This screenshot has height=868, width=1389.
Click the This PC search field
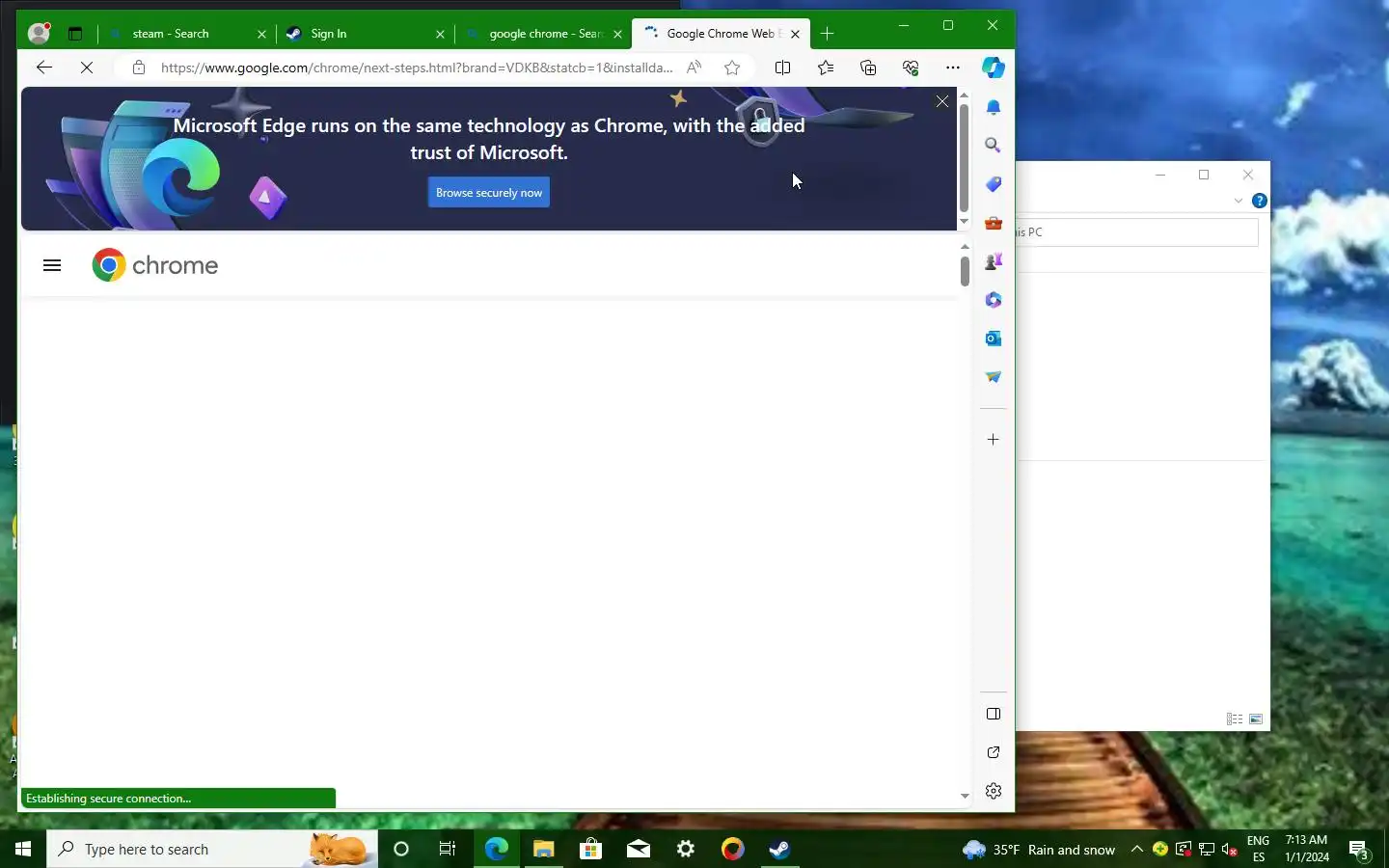(x=1138, y=232)
